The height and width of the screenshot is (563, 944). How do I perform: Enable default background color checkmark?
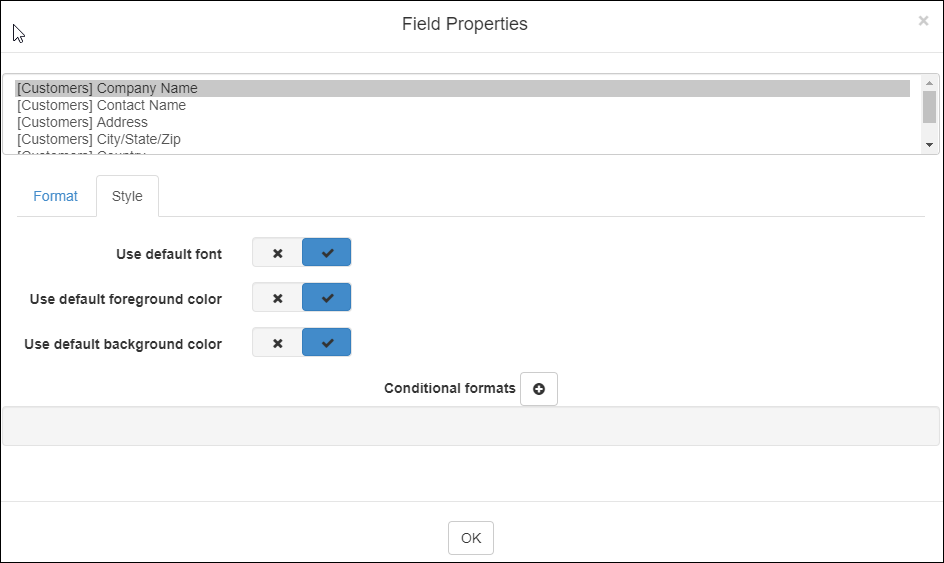(x=327, y=343)
